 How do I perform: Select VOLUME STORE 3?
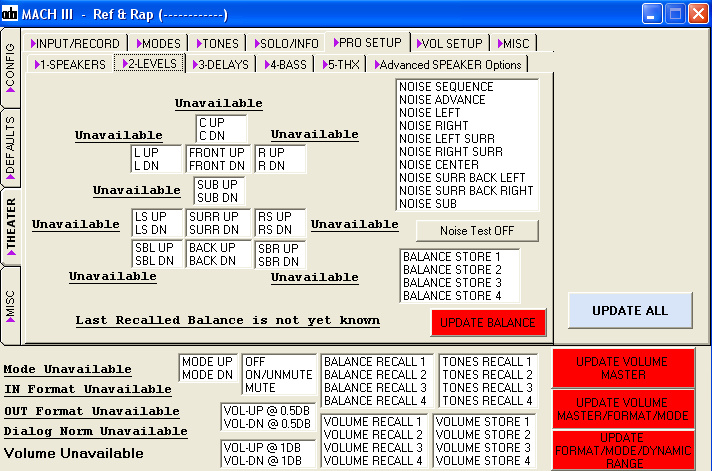tap(483, 448)
